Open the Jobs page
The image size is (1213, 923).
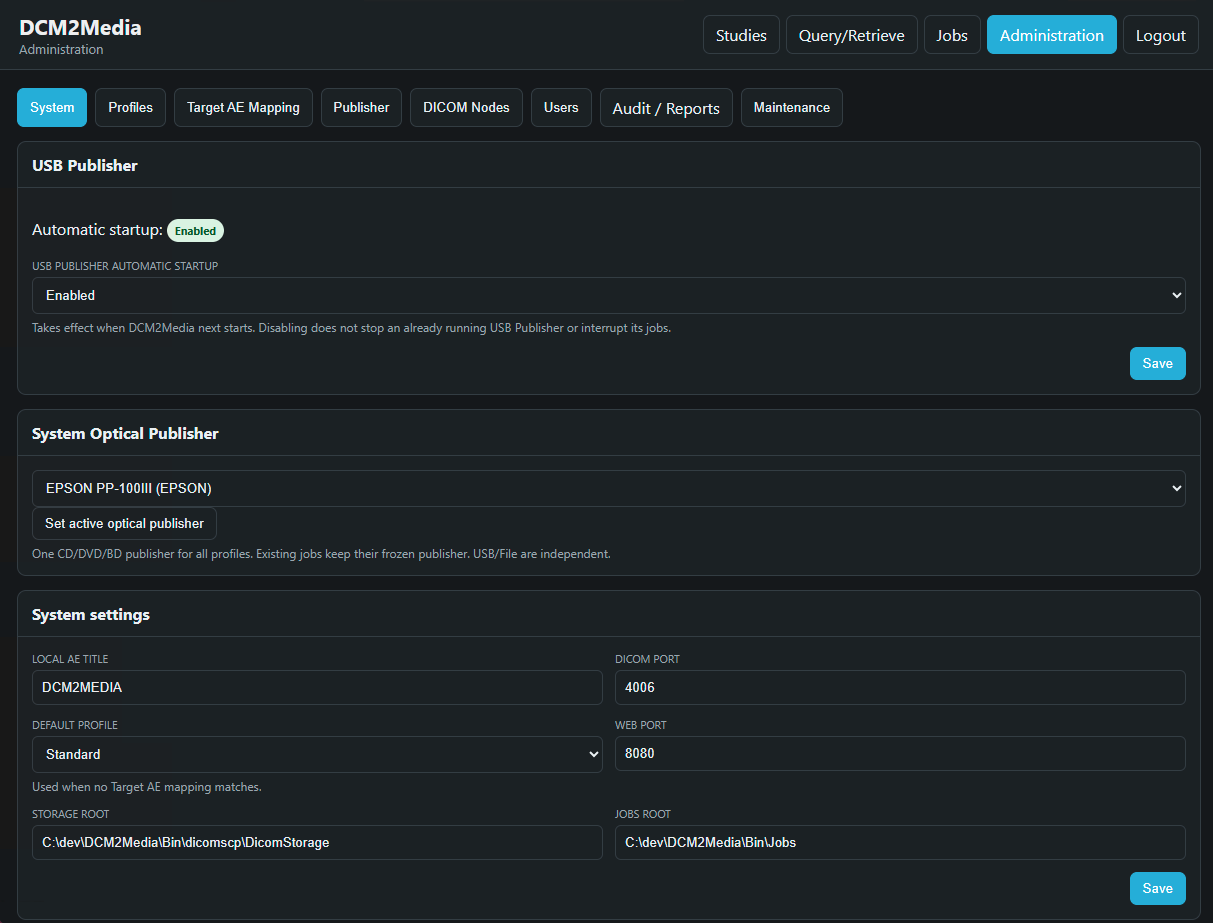click(952, 35)
